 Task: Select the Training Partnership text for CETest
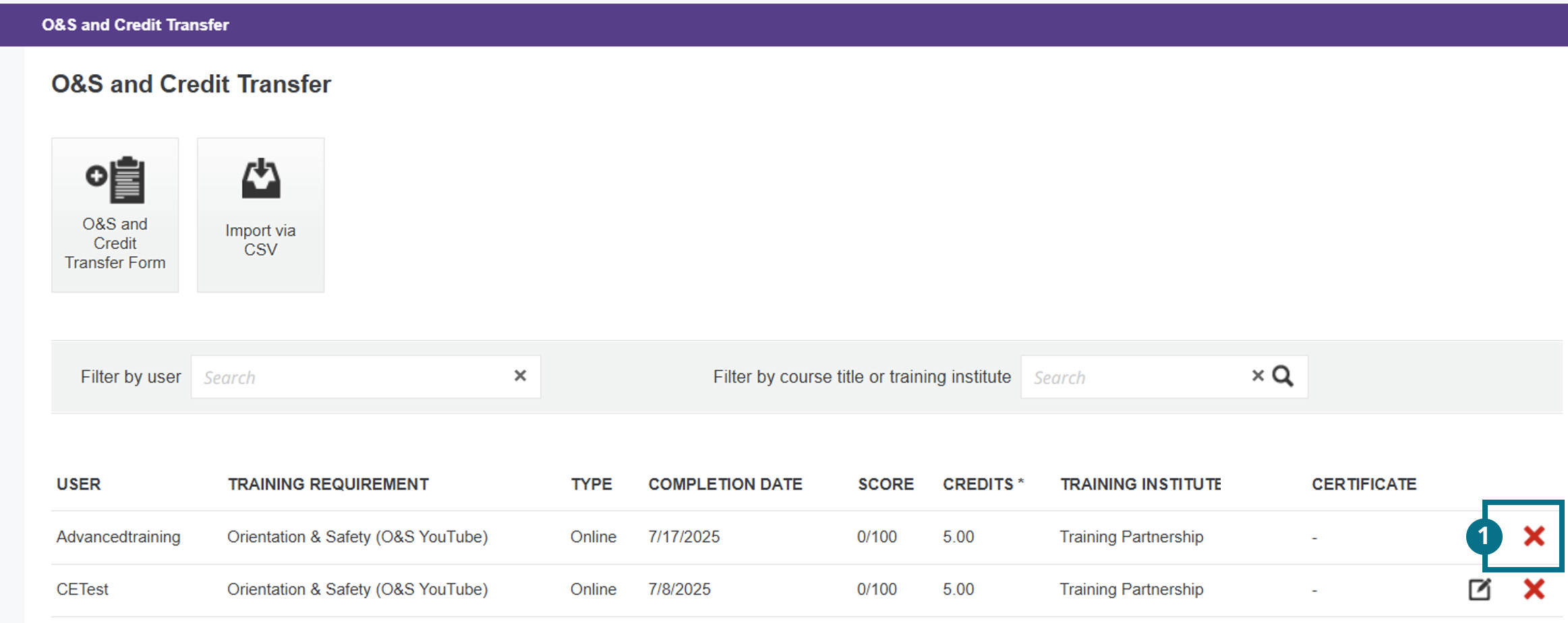1130,588
